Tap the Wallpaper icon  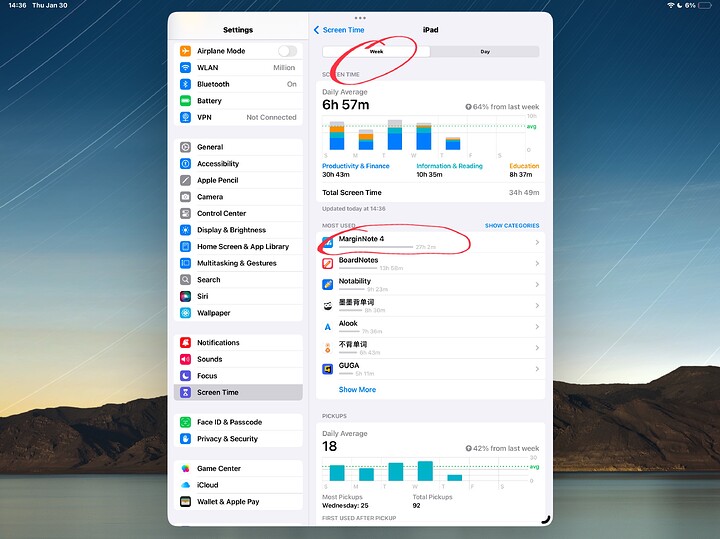pos(185,313)
